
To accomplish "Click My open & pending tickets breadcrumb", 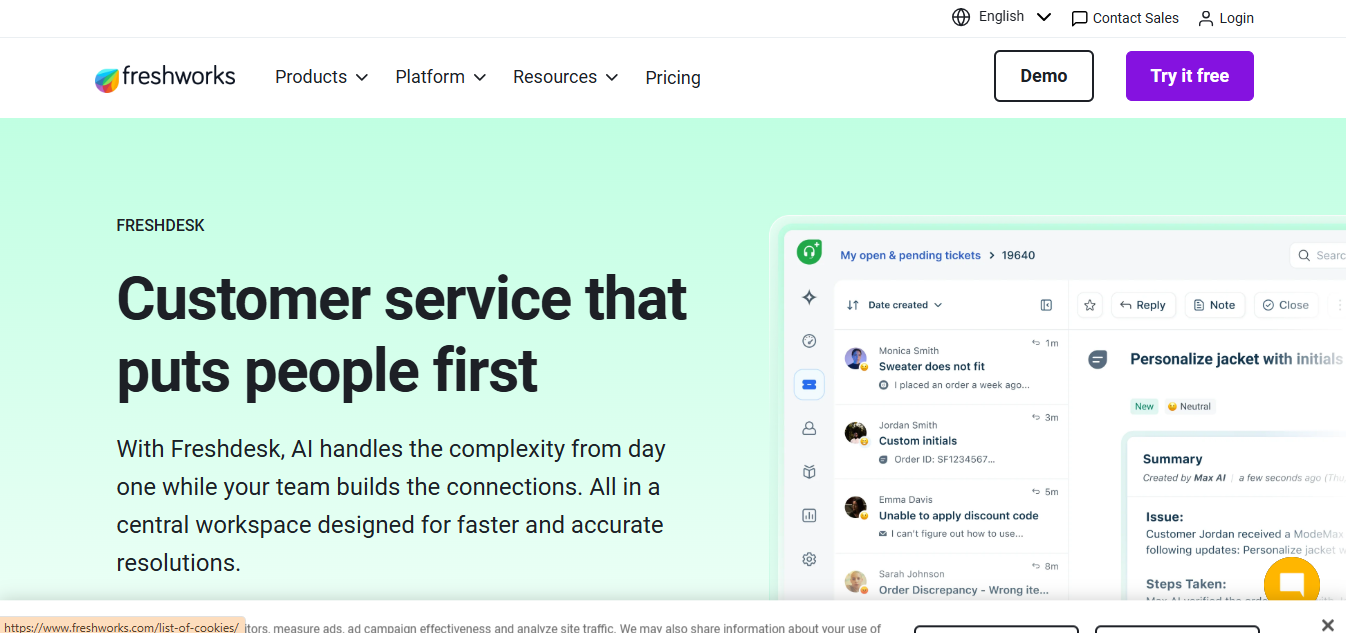I will tap(910, 255).
